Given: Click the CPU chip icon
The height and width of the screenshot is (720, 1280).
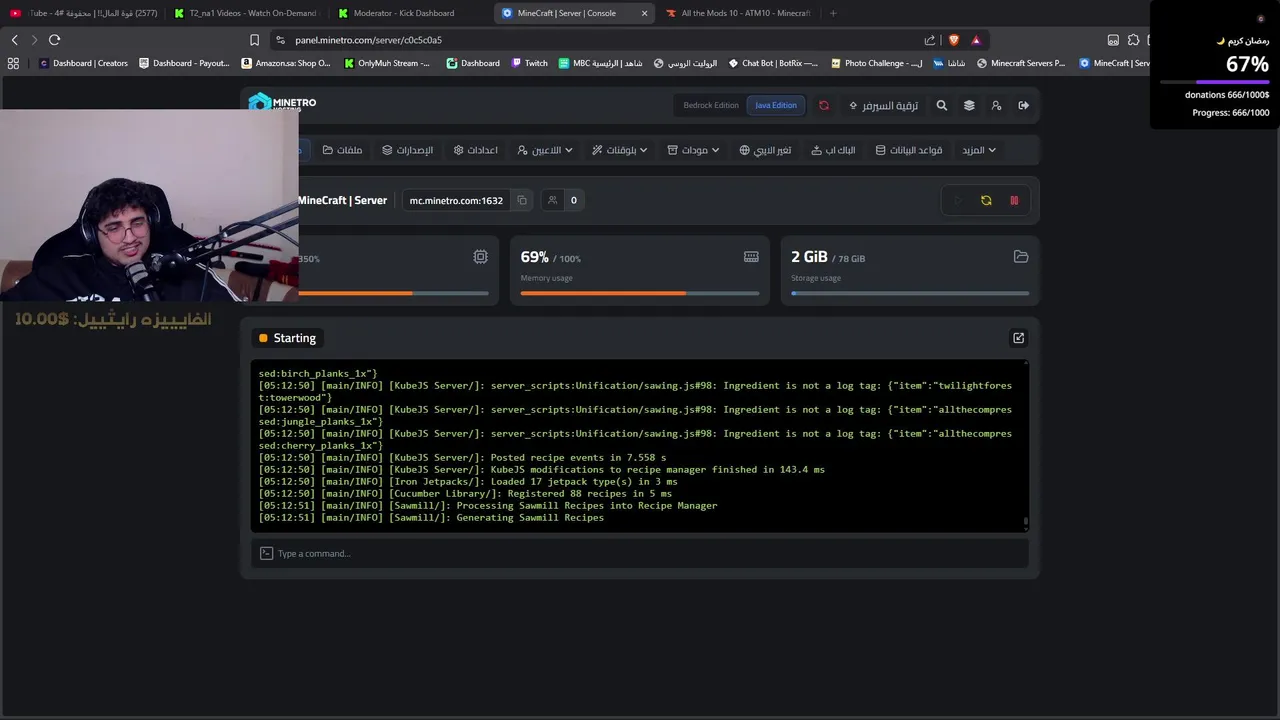Looking at the screenshot, I should [x=481, y=257].
